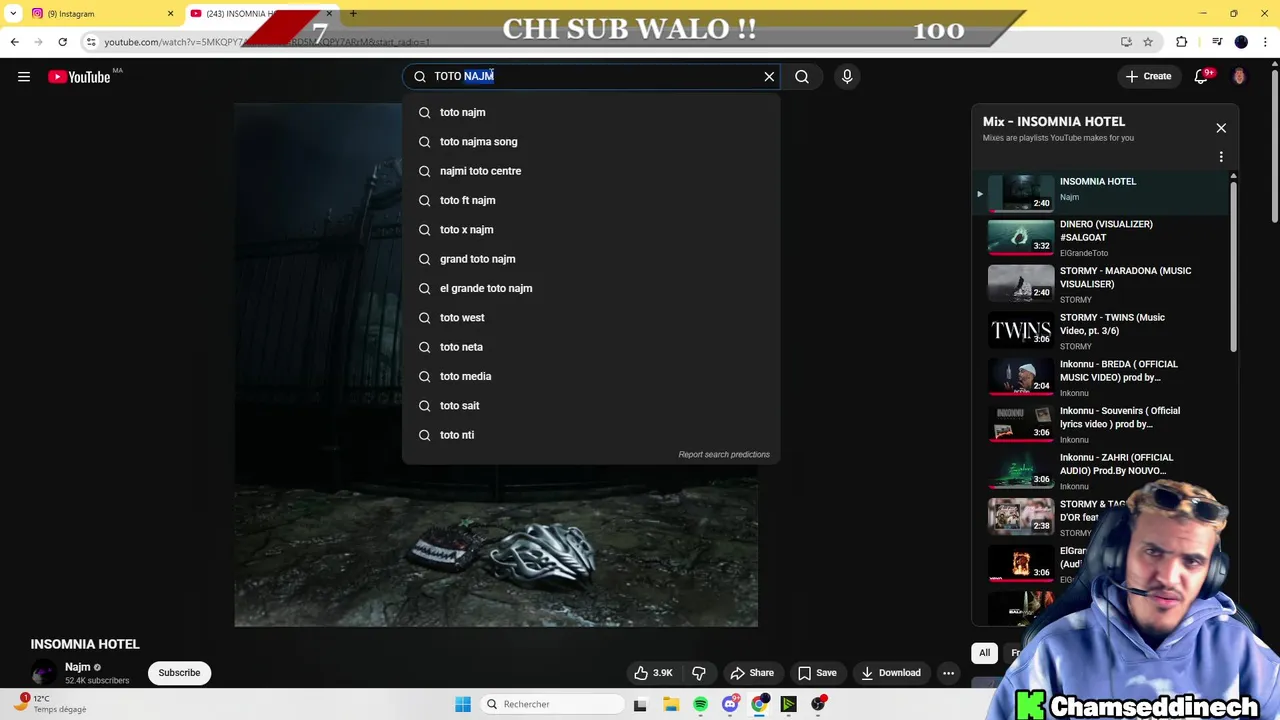Open the Chrome menu three dots
The width and height of the screenshot is (1280, 720).
point(1267,42)
